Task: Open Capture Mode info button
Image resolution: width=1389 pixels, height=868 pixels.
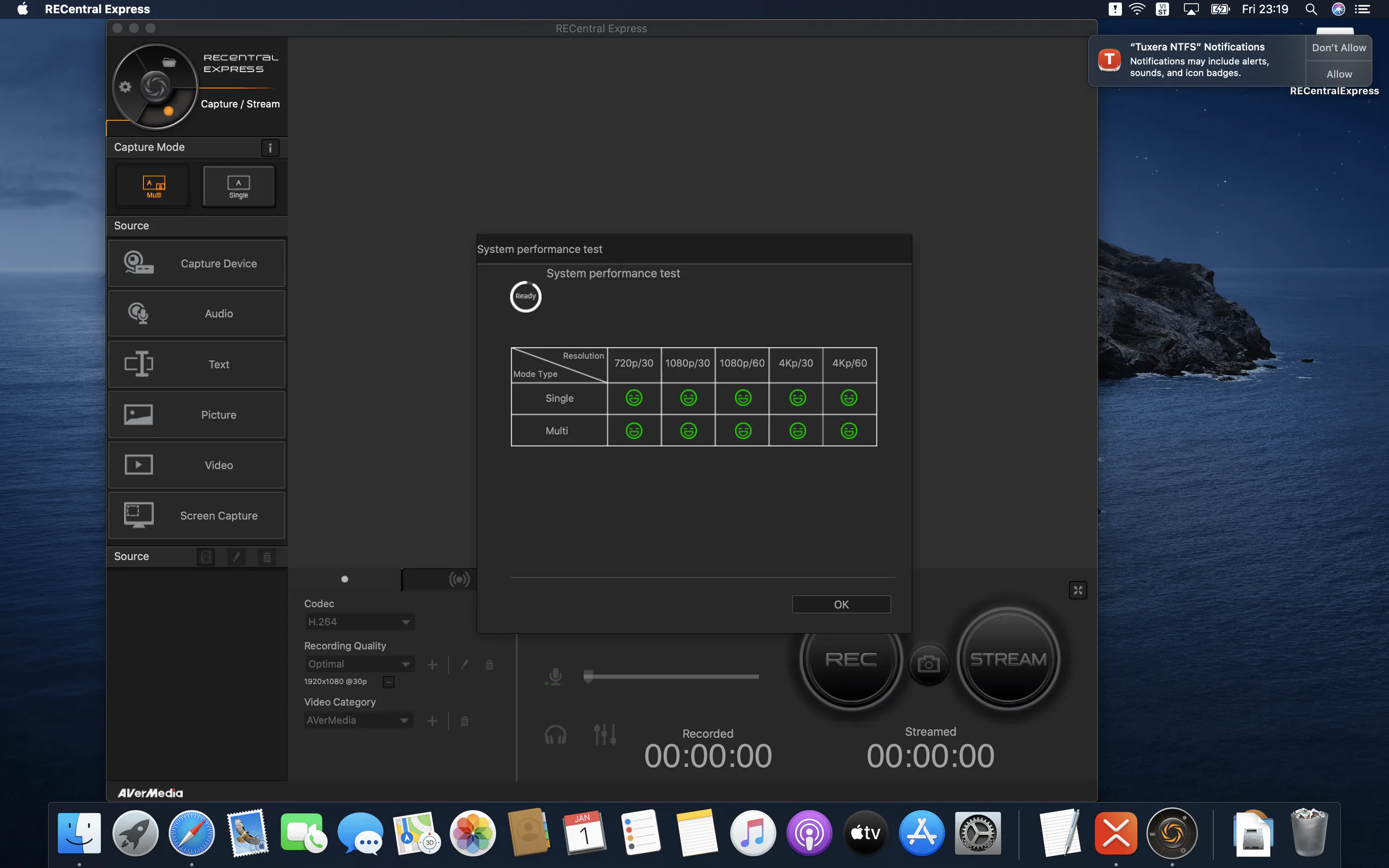Action: (270, 148)
